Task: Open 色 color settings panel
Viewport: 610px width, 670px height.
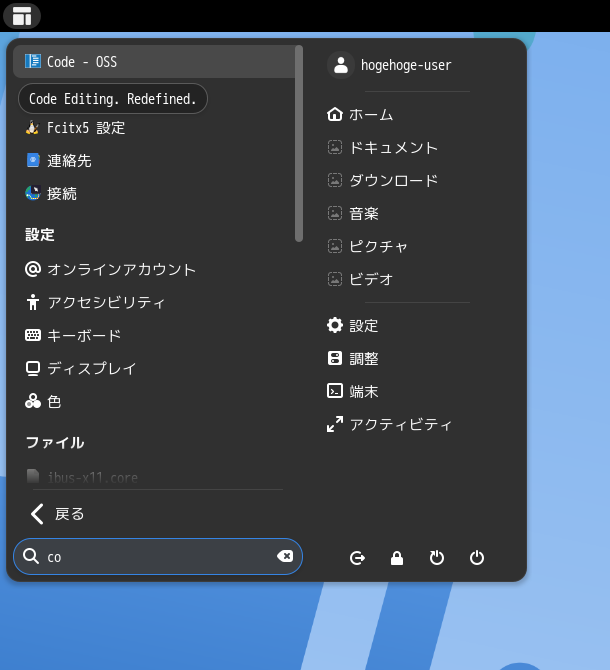Action: click(154, 401)
